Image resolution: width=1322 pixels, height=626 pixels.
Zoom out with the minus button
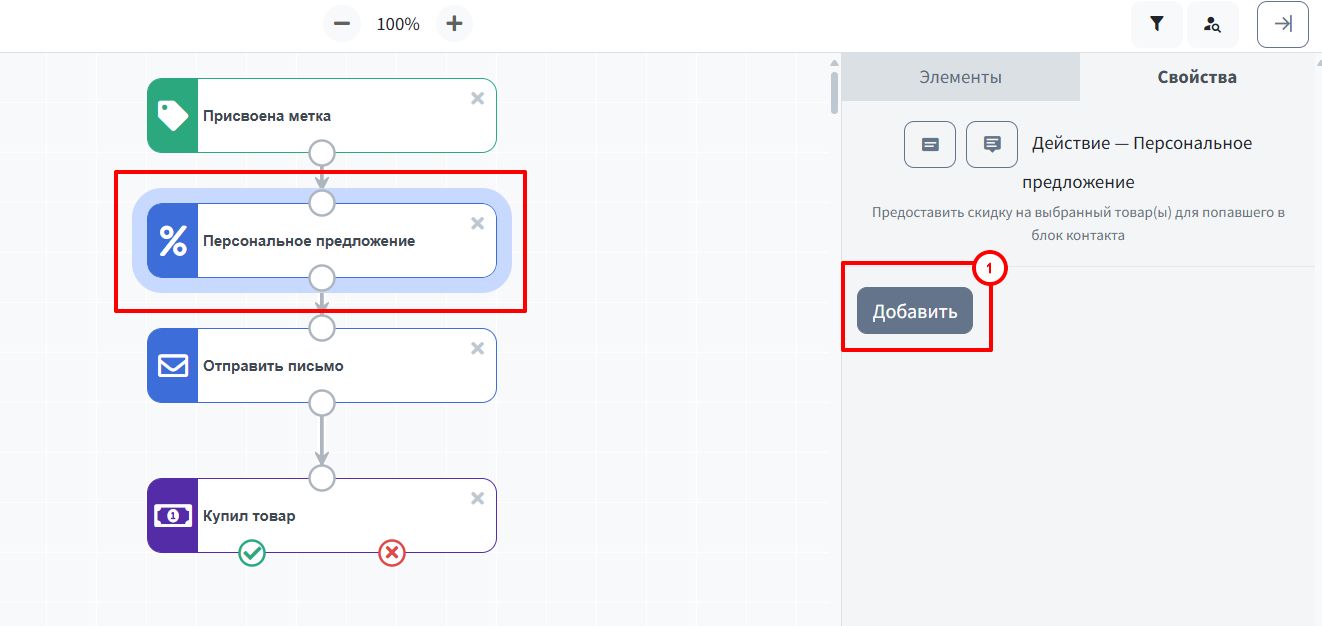[x=342, y=23]
